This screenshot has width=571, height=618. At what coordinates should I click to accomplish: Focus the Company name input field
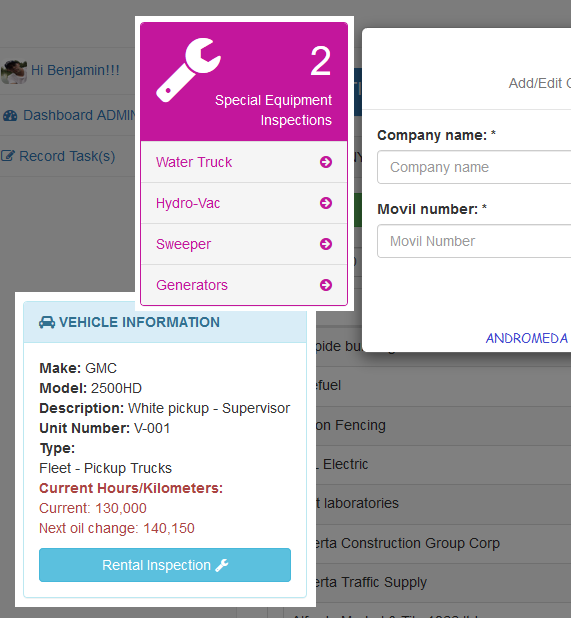pyautogui.click(x=474, y=167)
